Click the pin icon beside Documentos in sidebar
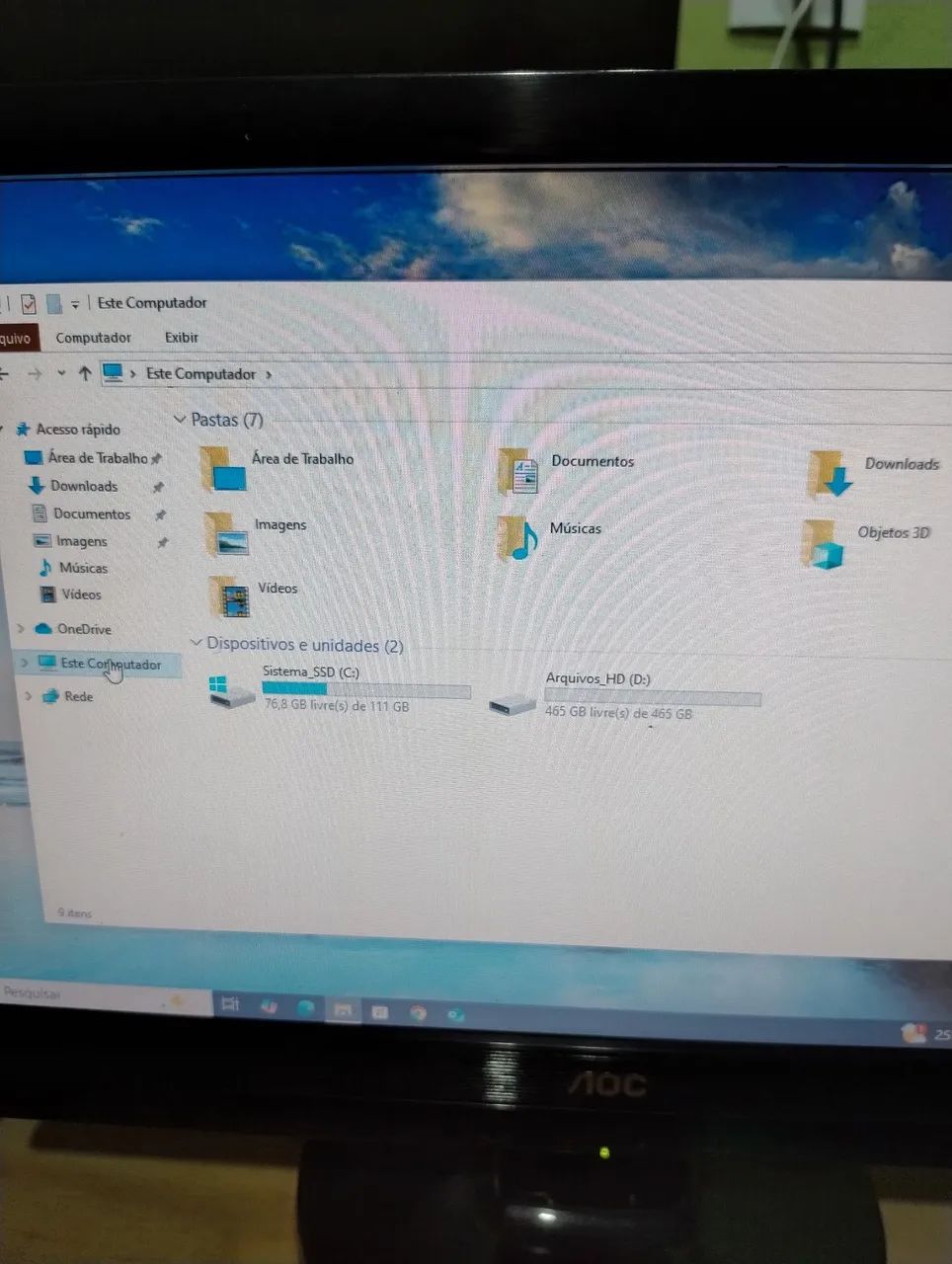The height and width of the screenshot is (1264, 952). (160, 514)
